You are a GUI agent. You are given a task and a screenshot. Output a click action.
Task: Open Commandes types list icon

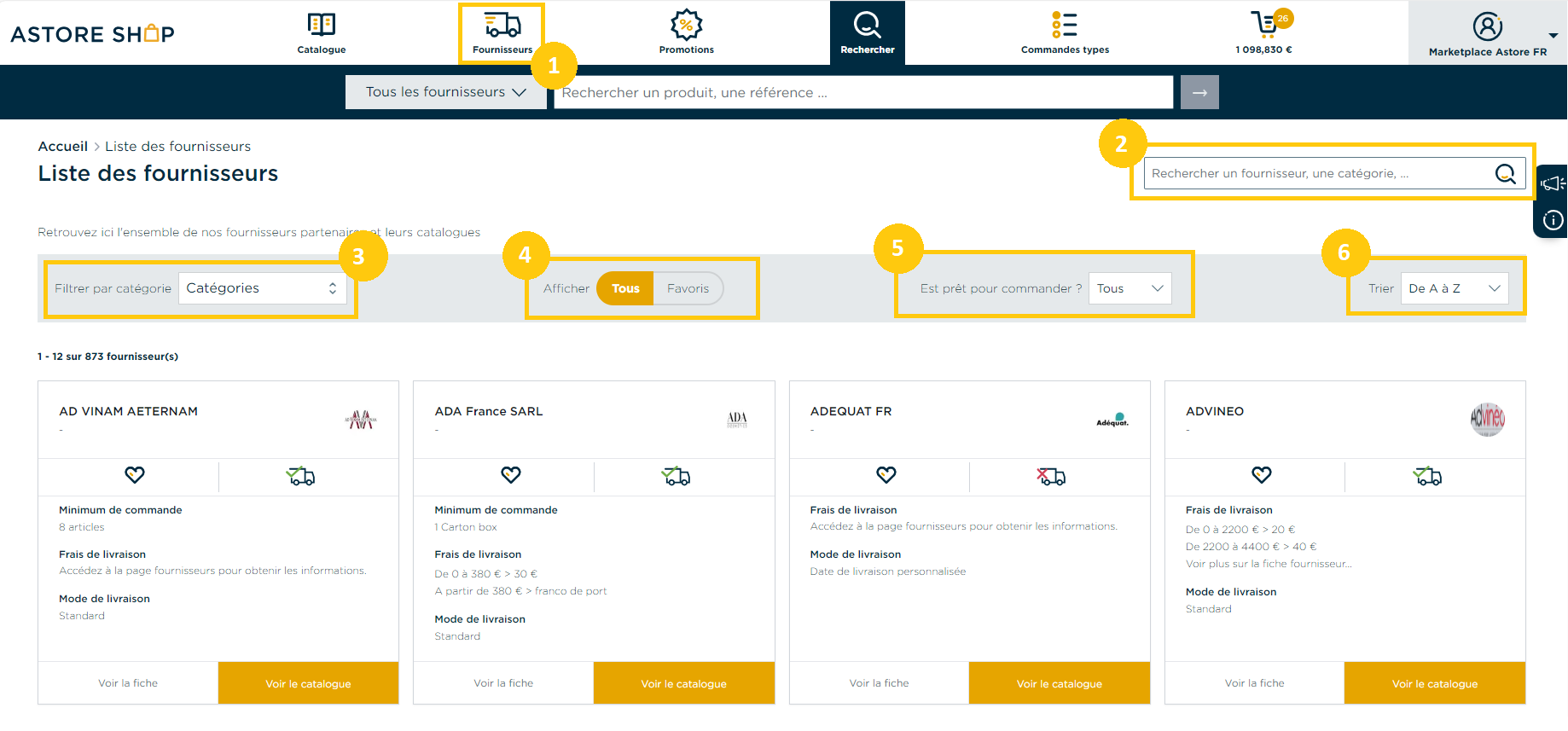pyautogui.click(x=1065, y=25)
